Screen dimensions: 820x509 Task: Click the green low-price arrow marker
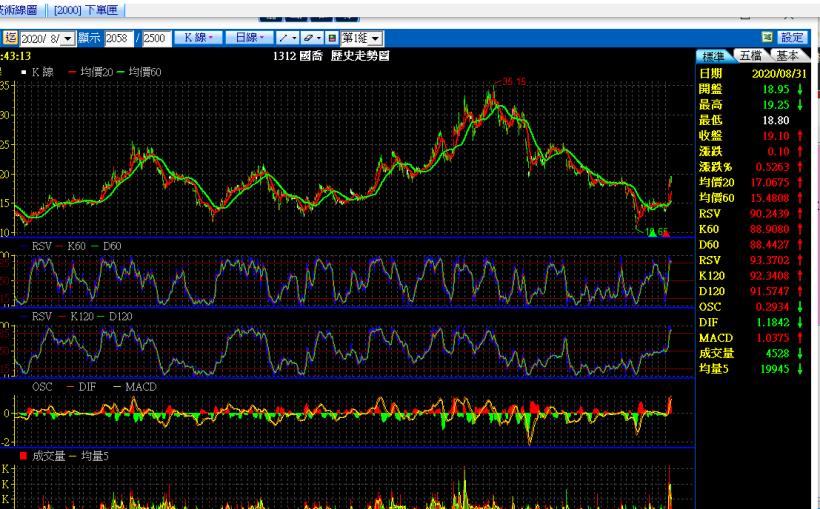pyautogui.click(x=651, y=234)
